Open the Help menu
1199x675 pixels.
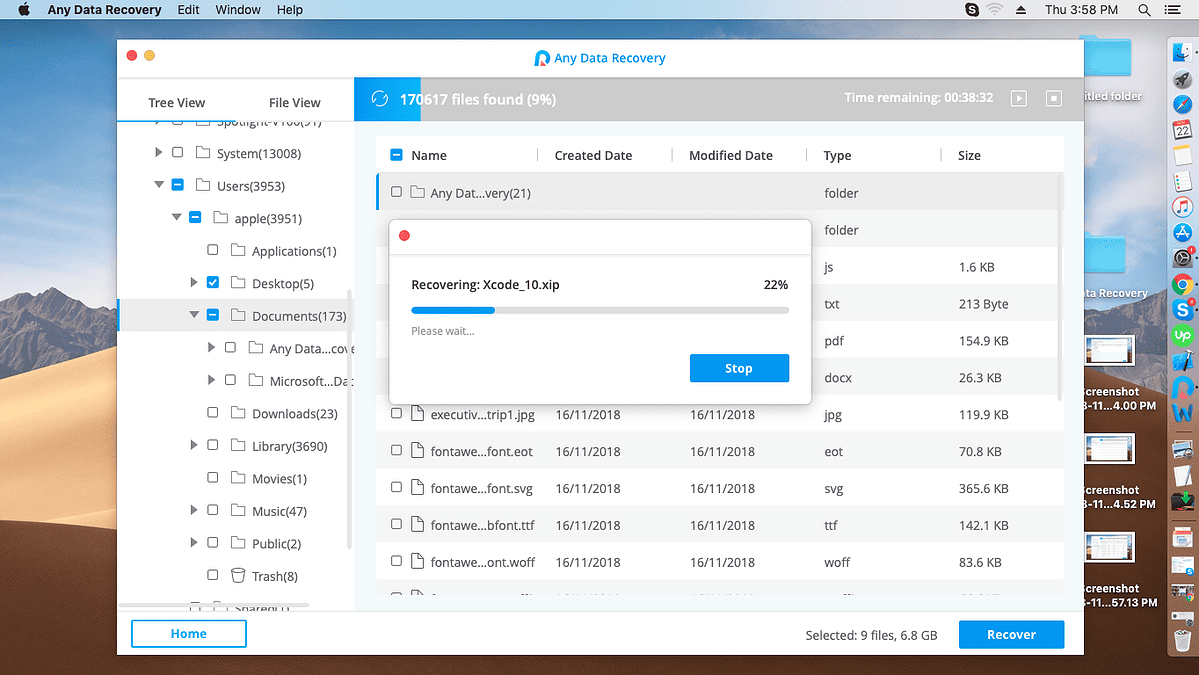290,10
